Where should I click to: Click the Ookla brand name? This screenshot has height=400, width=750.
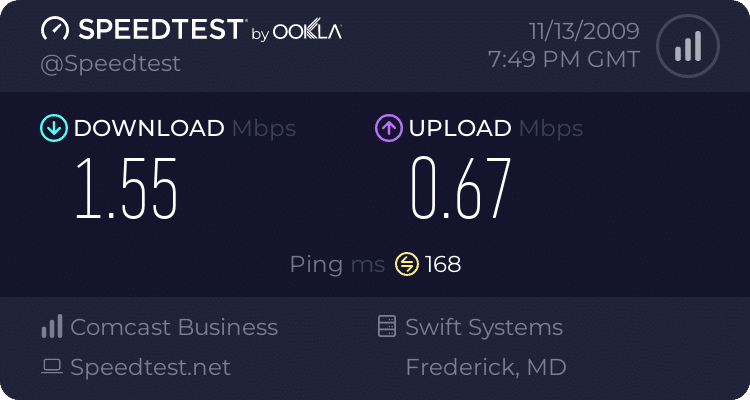(308, 32)
